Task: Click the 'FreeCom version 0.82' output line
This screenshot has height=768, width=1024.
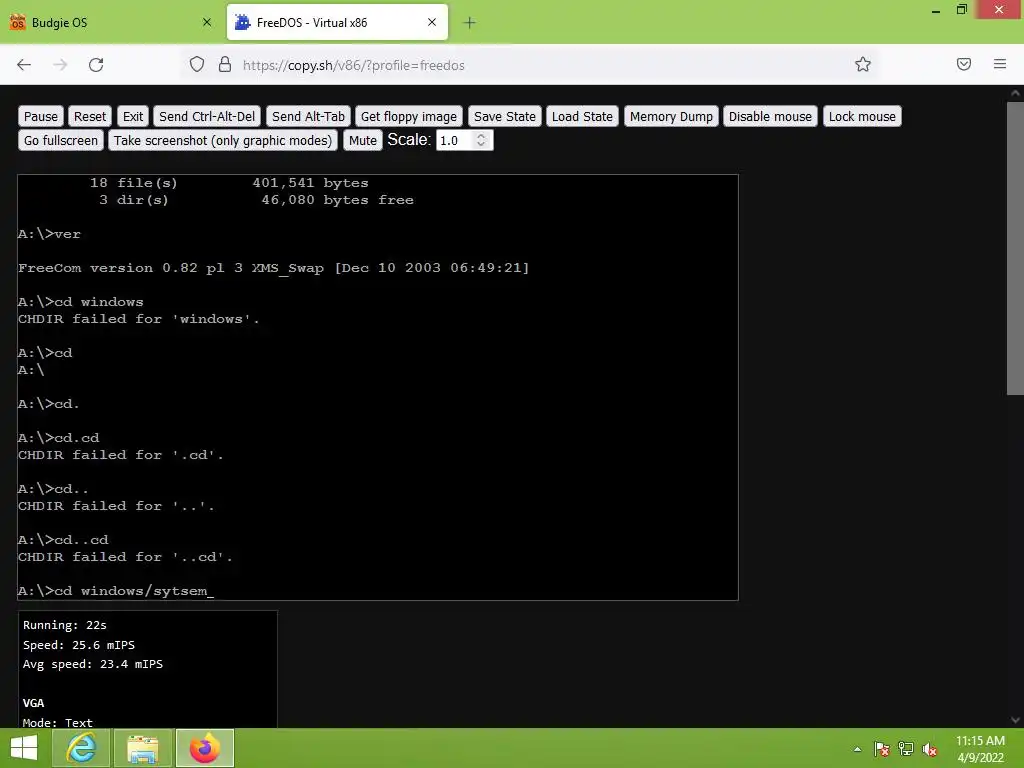Action: (x=274, y=268)
